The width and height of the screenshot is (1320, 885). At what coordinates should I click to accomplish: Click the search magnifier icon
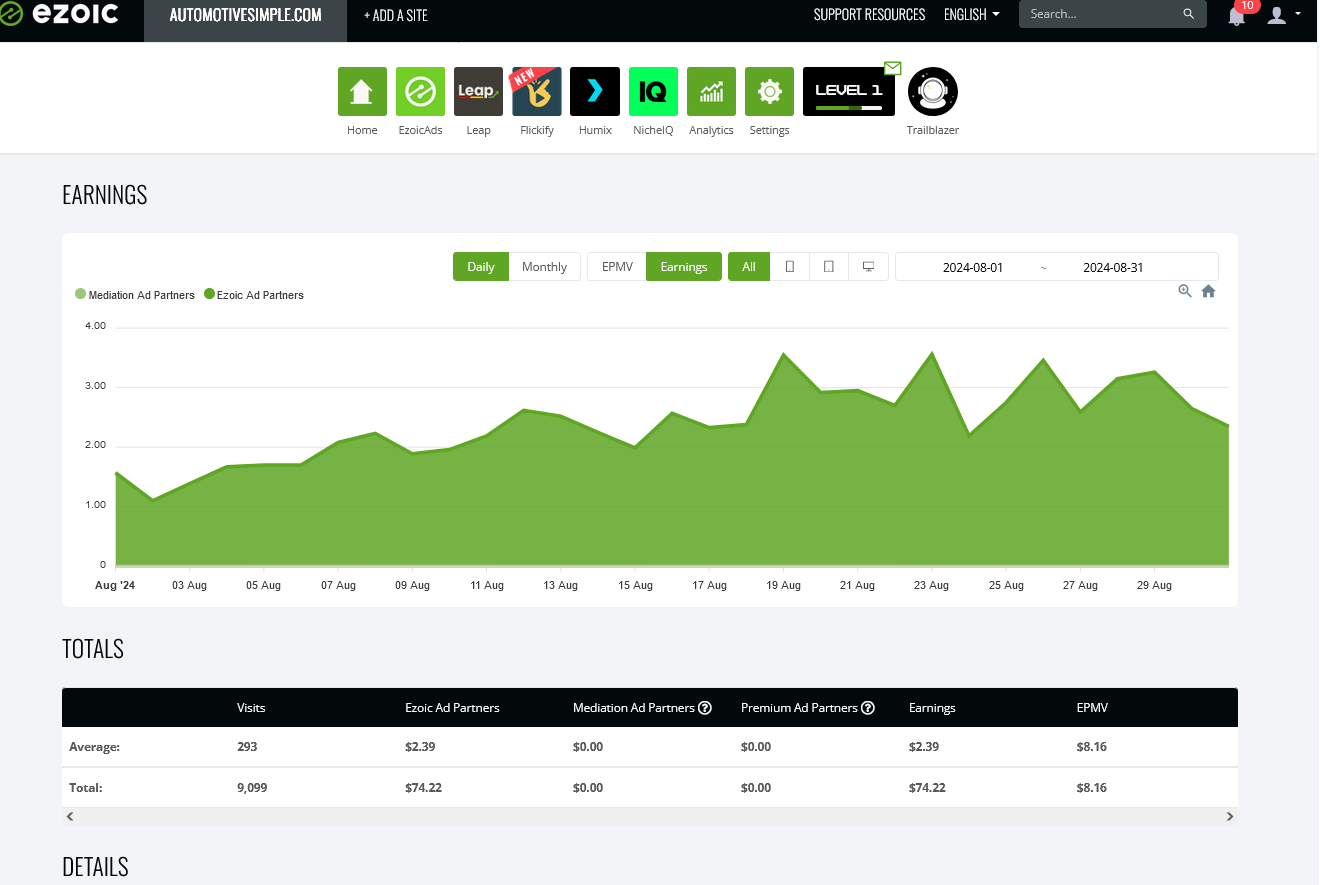pyautogui.click(x=1188, y=14)
